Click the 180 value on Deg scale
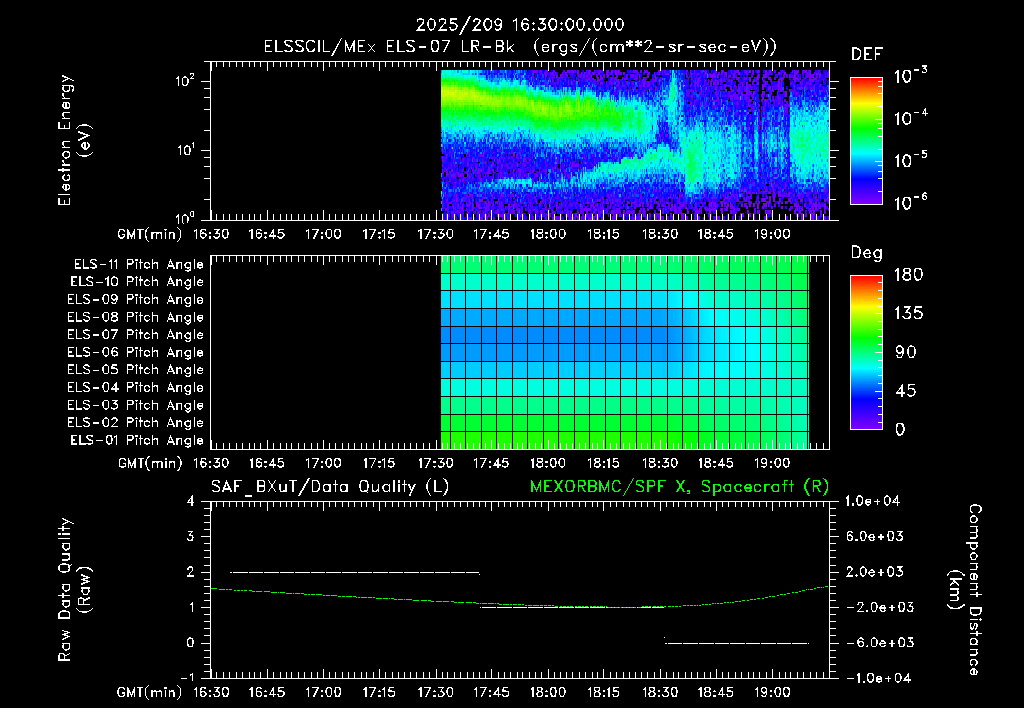Viewport: 1024px width, 708px height. 908,275
